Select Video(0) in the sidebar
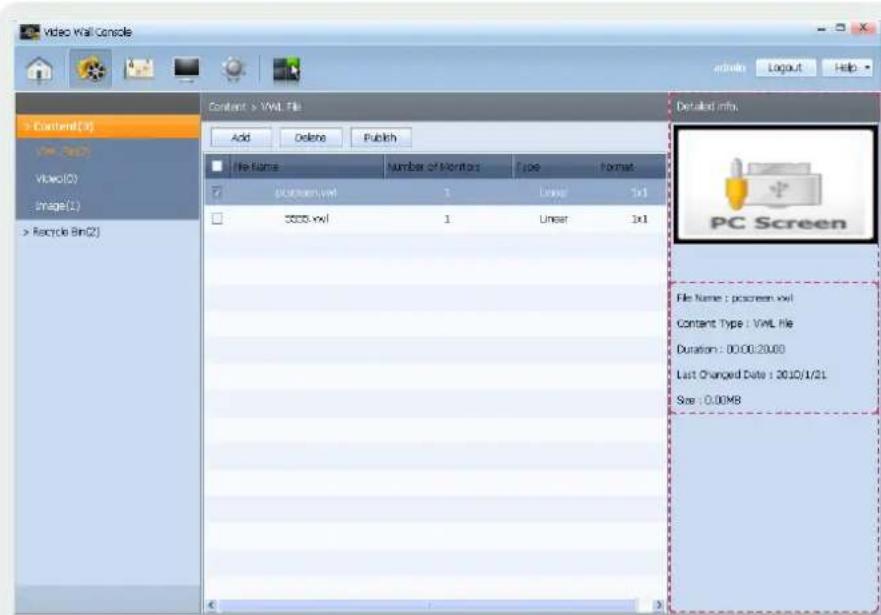 pyautogui.click(x=56, y=179)
